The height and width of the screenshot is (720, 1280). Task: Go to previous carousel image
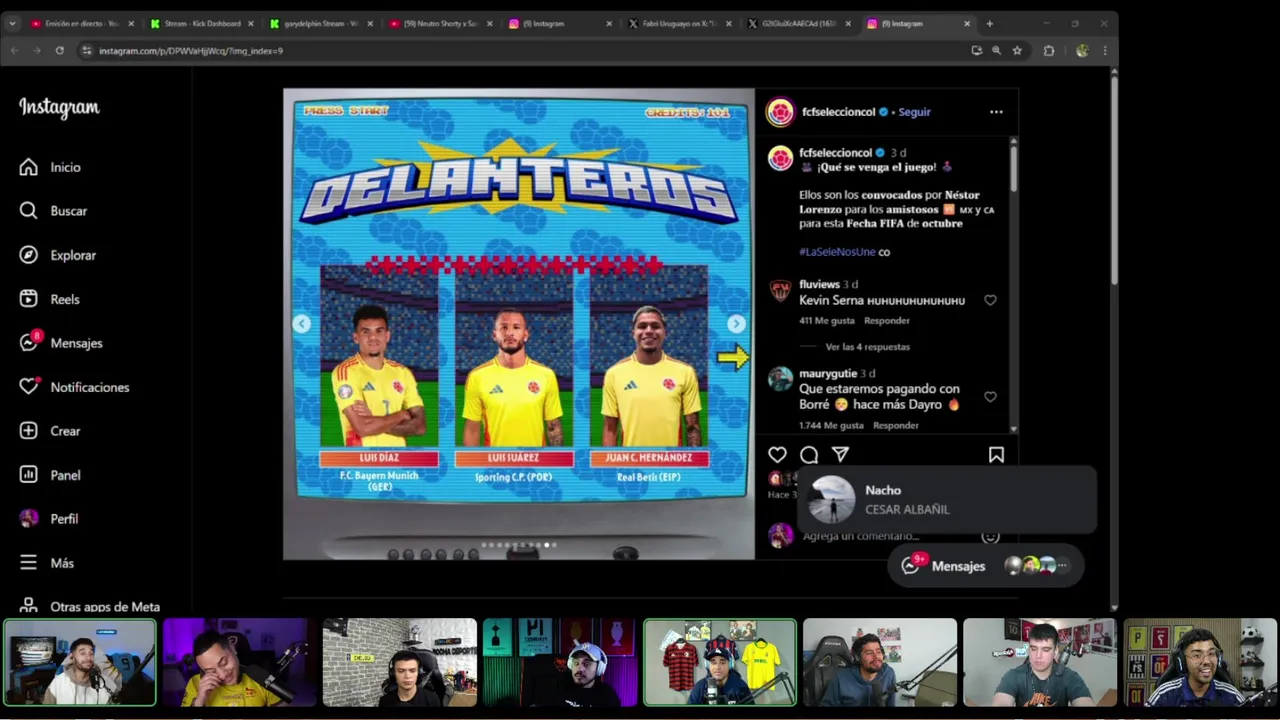[x=301, y=324]
